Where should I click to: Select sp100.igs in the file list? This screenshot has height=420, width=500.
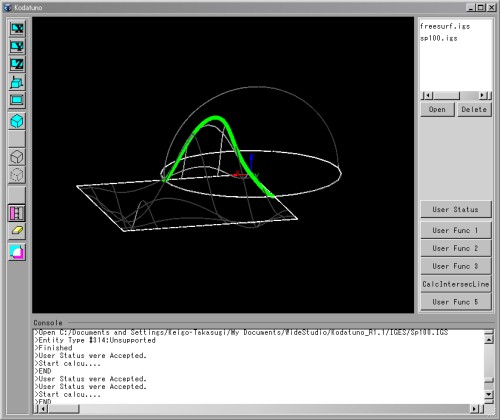point(439,38)
